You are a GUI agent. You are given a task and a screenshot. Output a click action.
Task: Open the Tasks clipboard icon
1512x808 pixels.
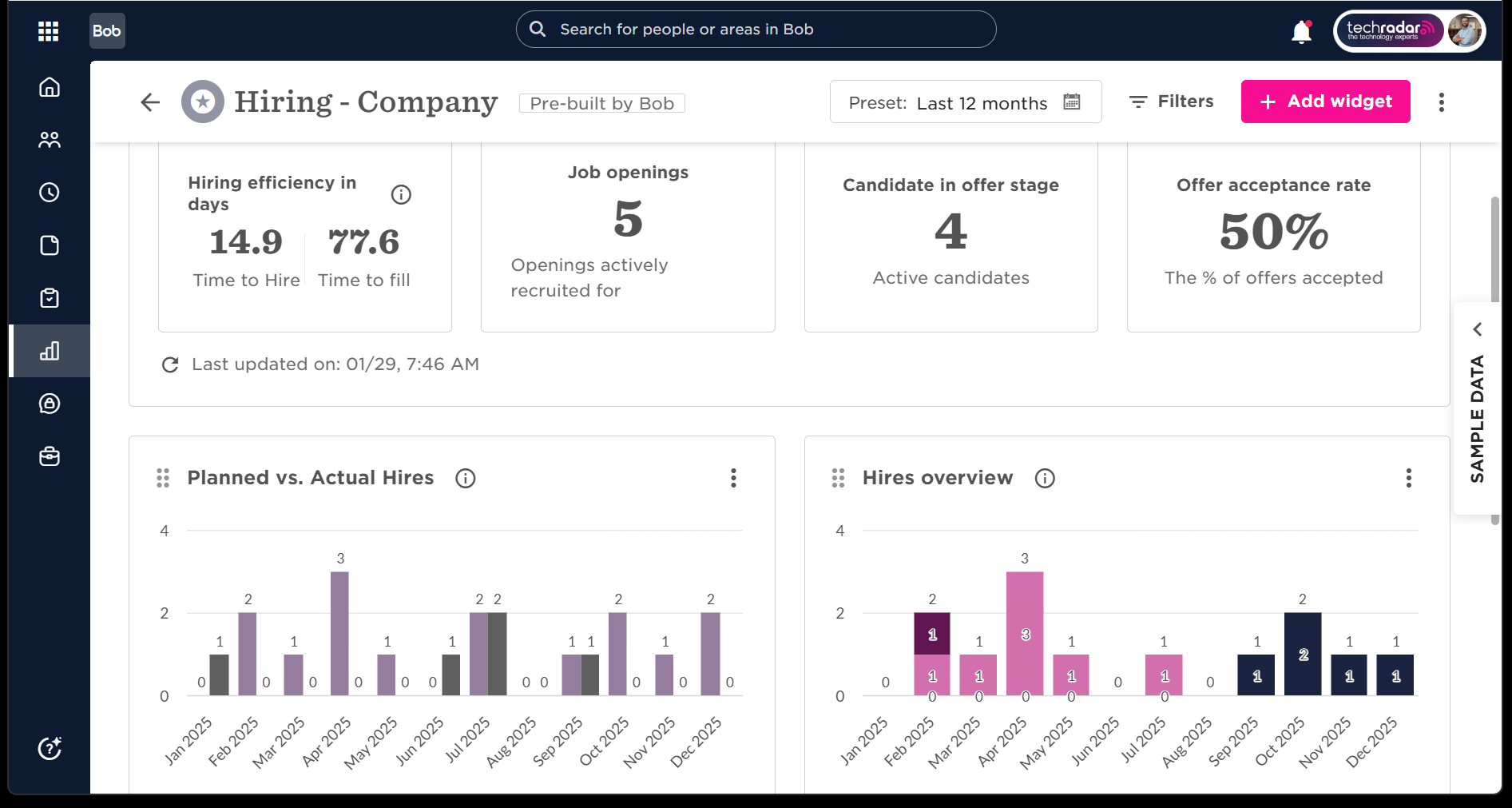[x=50, y=298]
